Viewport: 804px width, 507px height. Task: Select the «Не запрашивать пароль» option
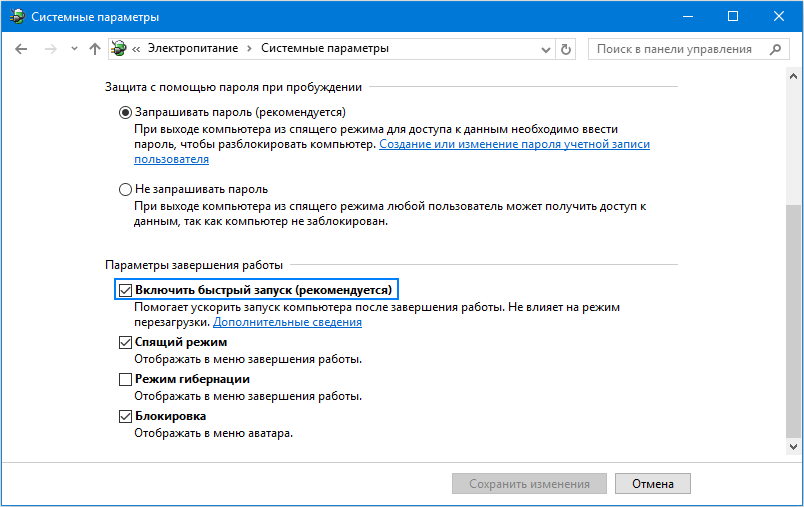125,189
